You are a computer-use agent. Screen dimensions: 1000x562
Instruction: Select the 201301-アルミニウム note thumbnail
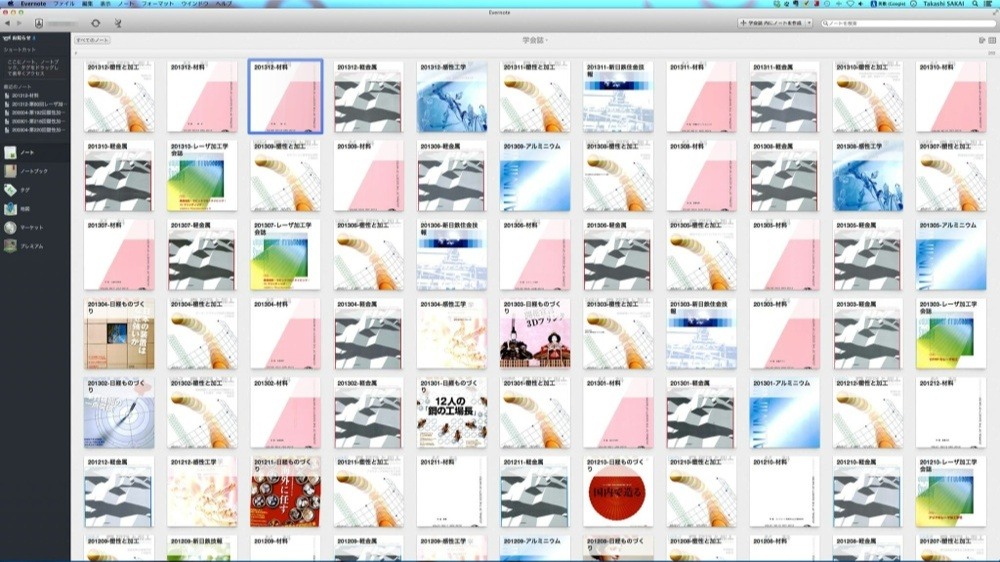click(784, 413)
